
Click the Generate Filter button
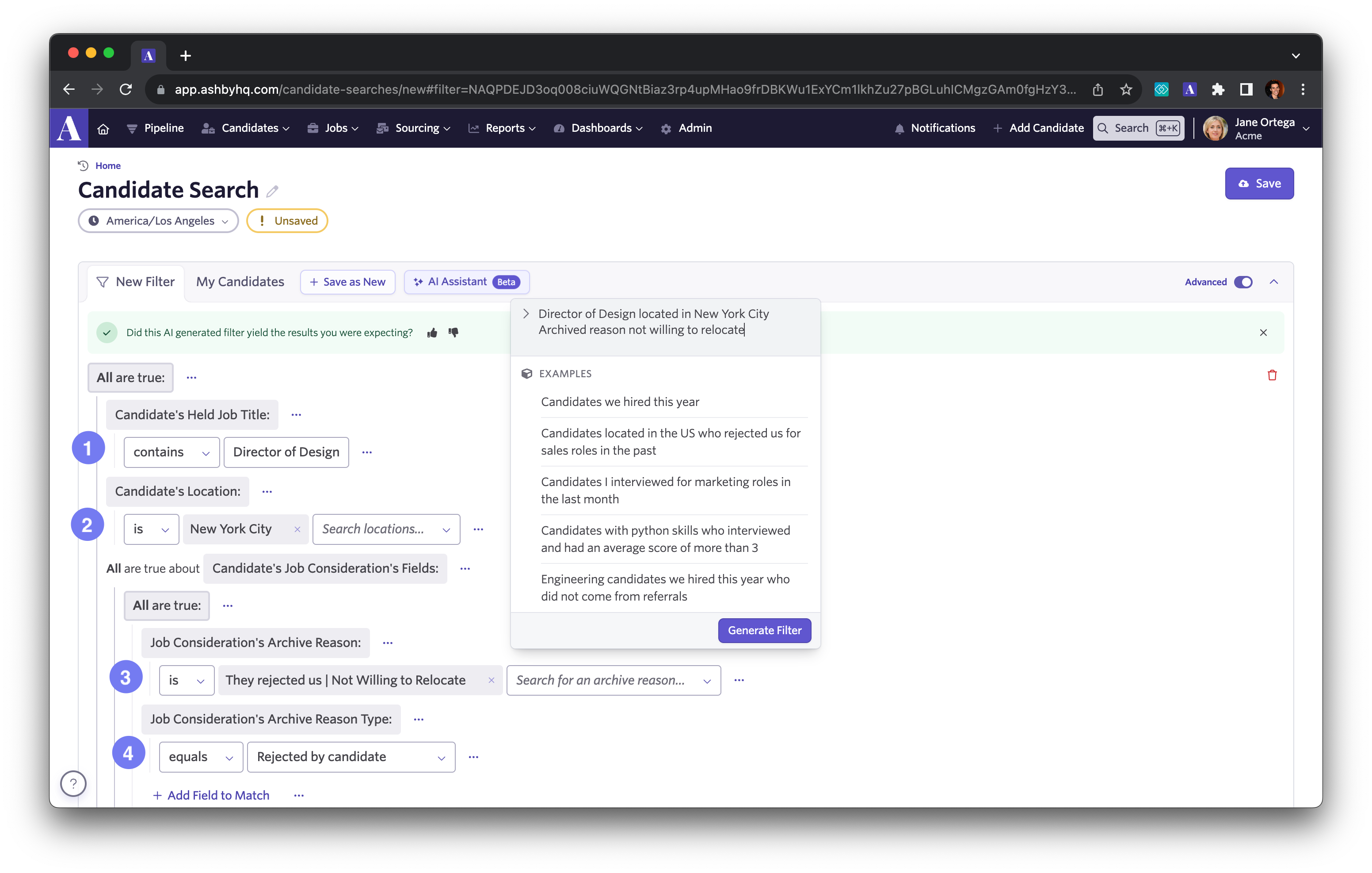(764, 630)
